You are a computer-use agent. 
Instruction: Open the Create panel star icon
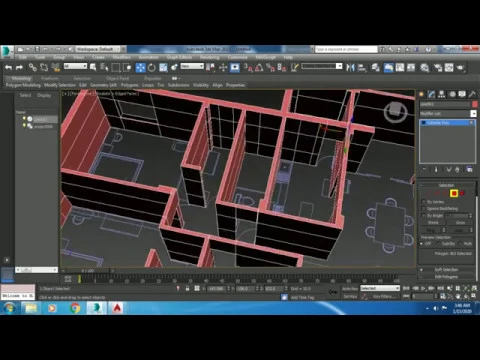click(421, 94)
